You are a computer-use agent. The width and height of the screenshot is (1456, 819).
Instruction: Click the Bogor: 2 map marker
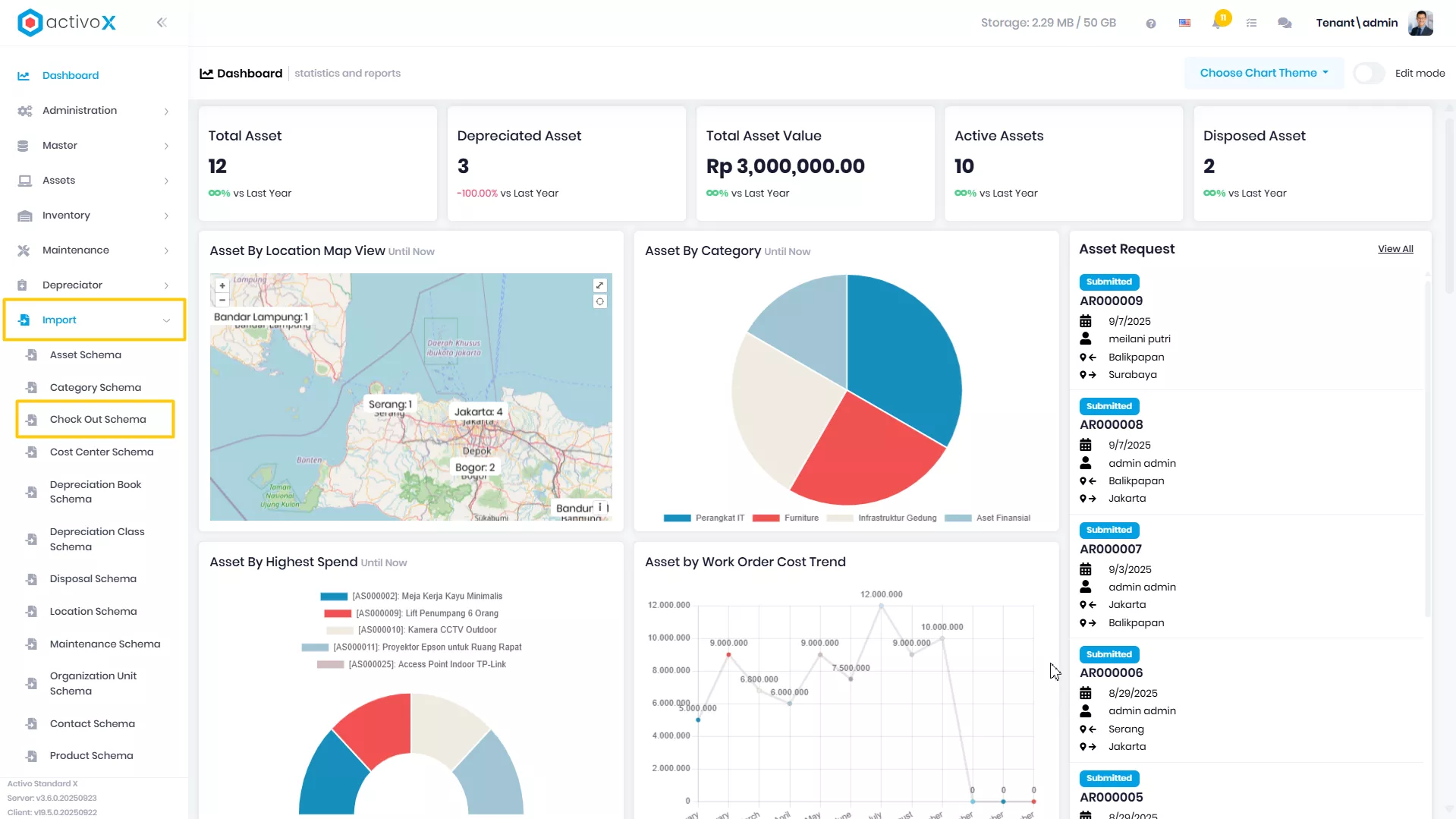coord(475,468)
